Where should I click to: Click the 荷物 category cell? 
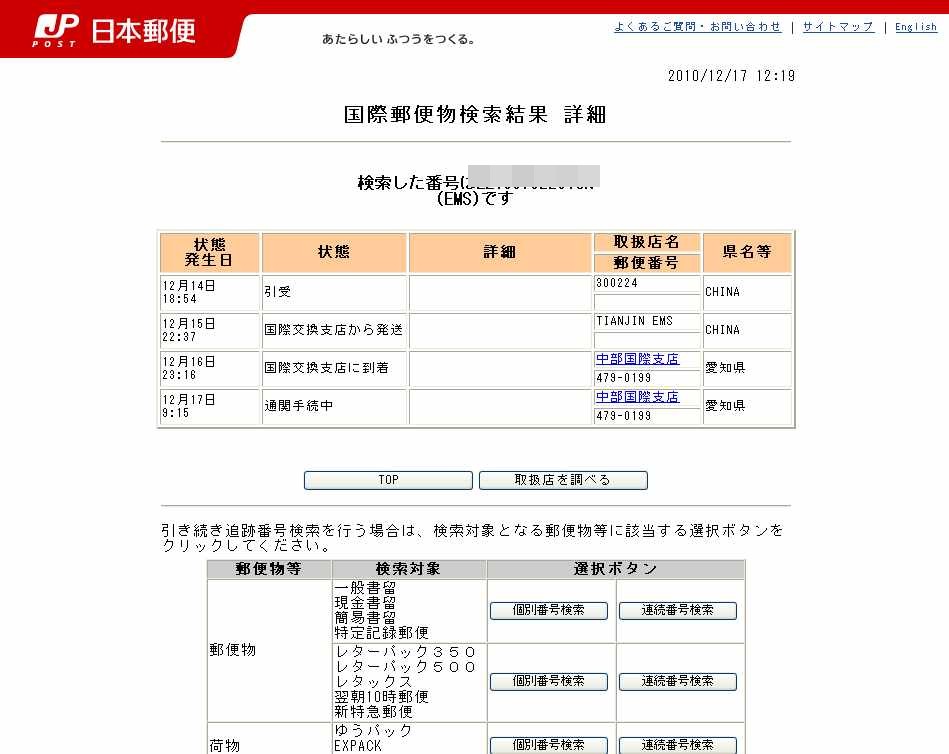pos(269,739)
